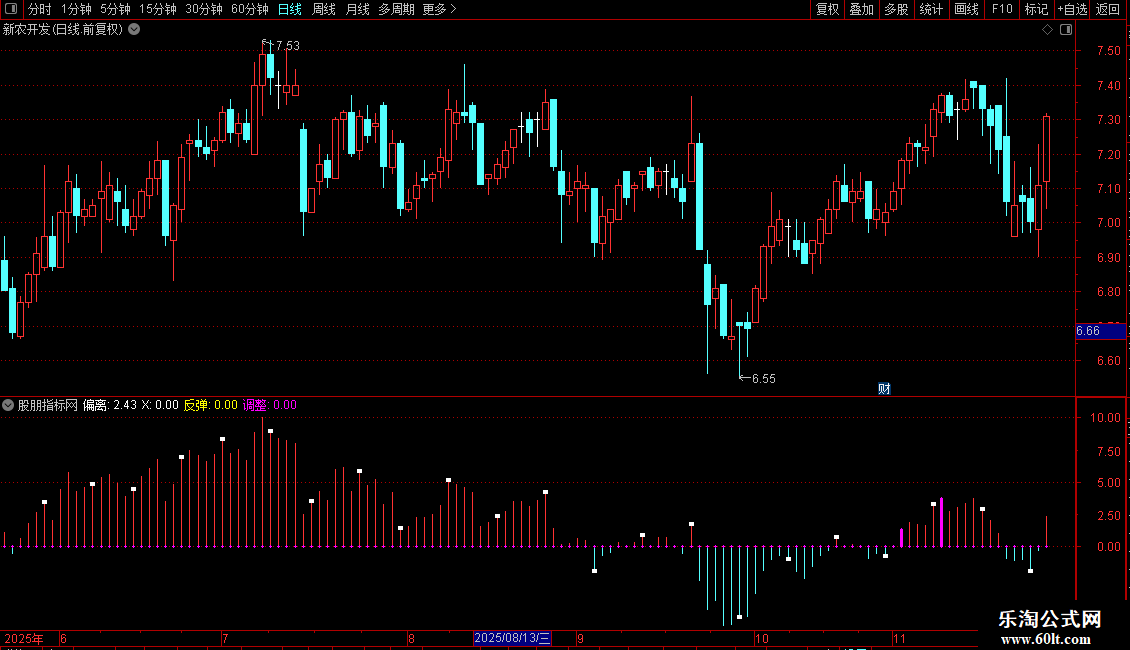Select the 1分钟 period tab
Viewport: 1130px width, 650px height.
pyautogui.click(x=76, y=9)
